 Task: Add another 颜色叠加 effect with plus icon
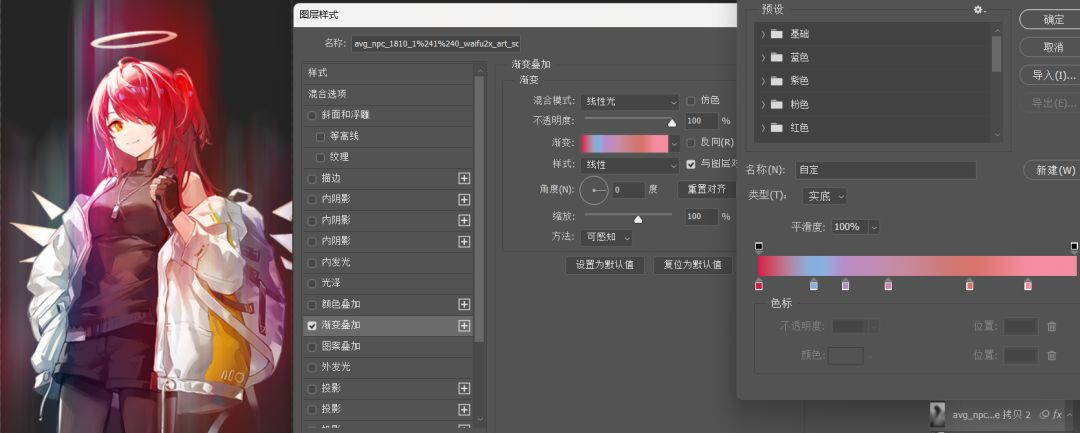464,304
